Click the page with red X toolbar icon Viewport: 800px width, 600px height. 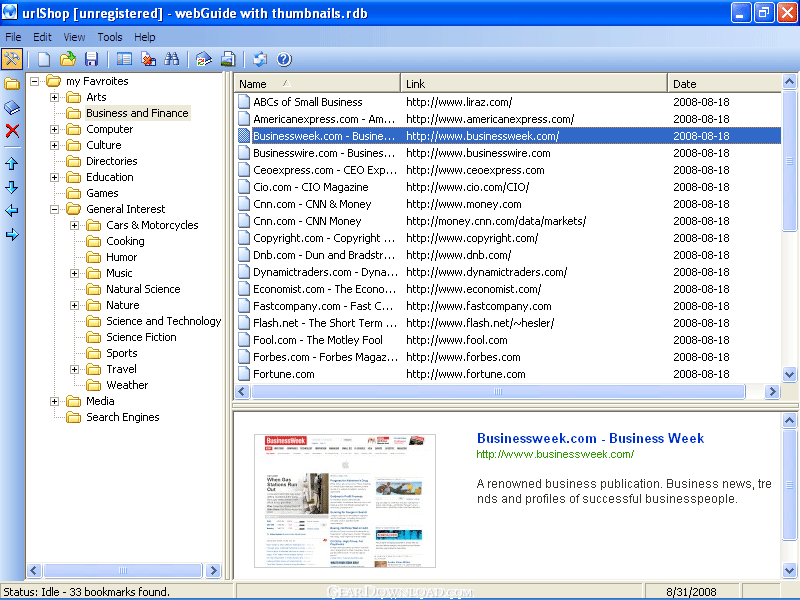tap(148, 59)
